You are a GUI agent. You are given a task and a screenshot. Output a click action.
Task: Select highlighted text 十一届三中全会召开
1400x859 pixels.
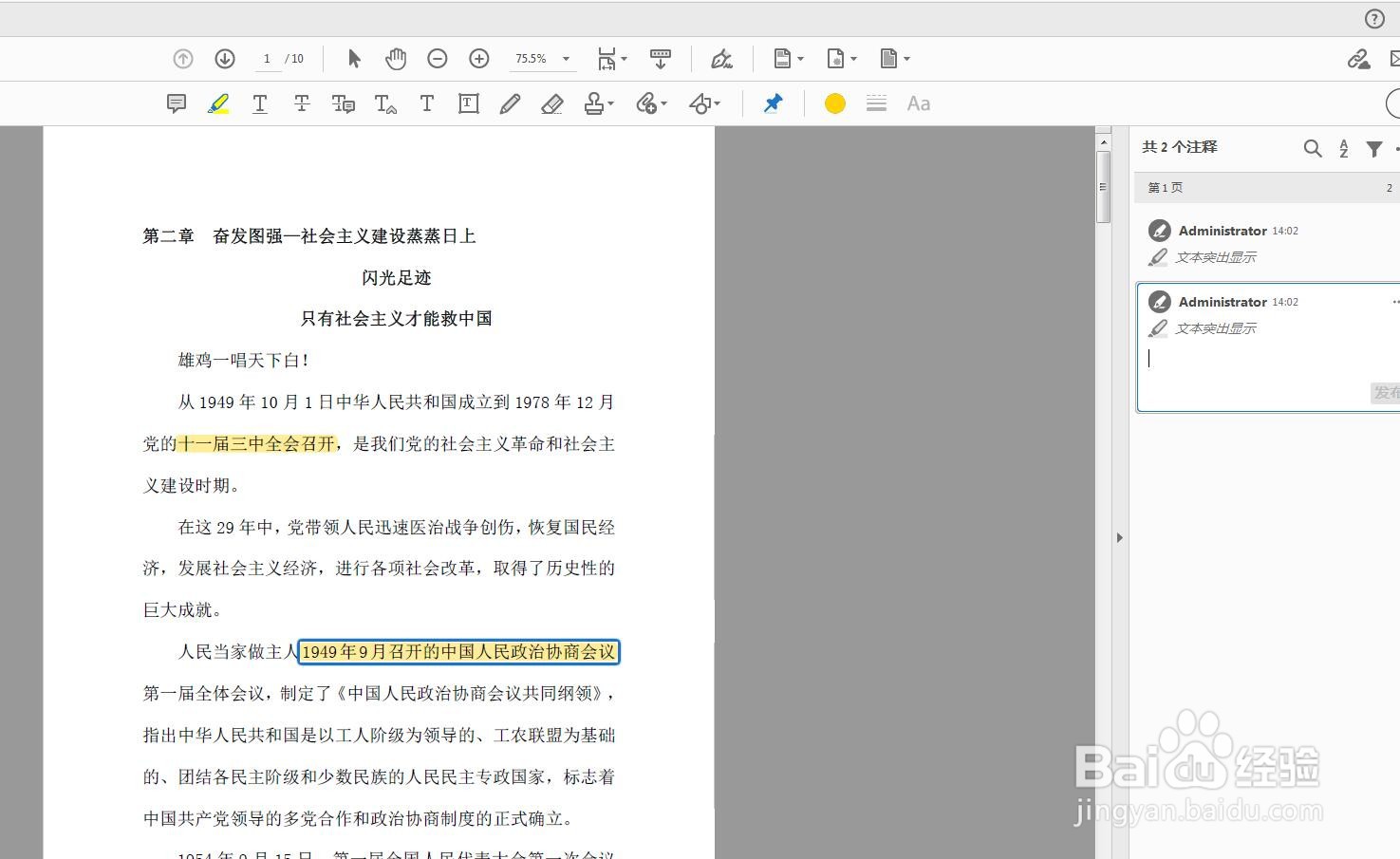pyautogui.click(x=256, y=443)
